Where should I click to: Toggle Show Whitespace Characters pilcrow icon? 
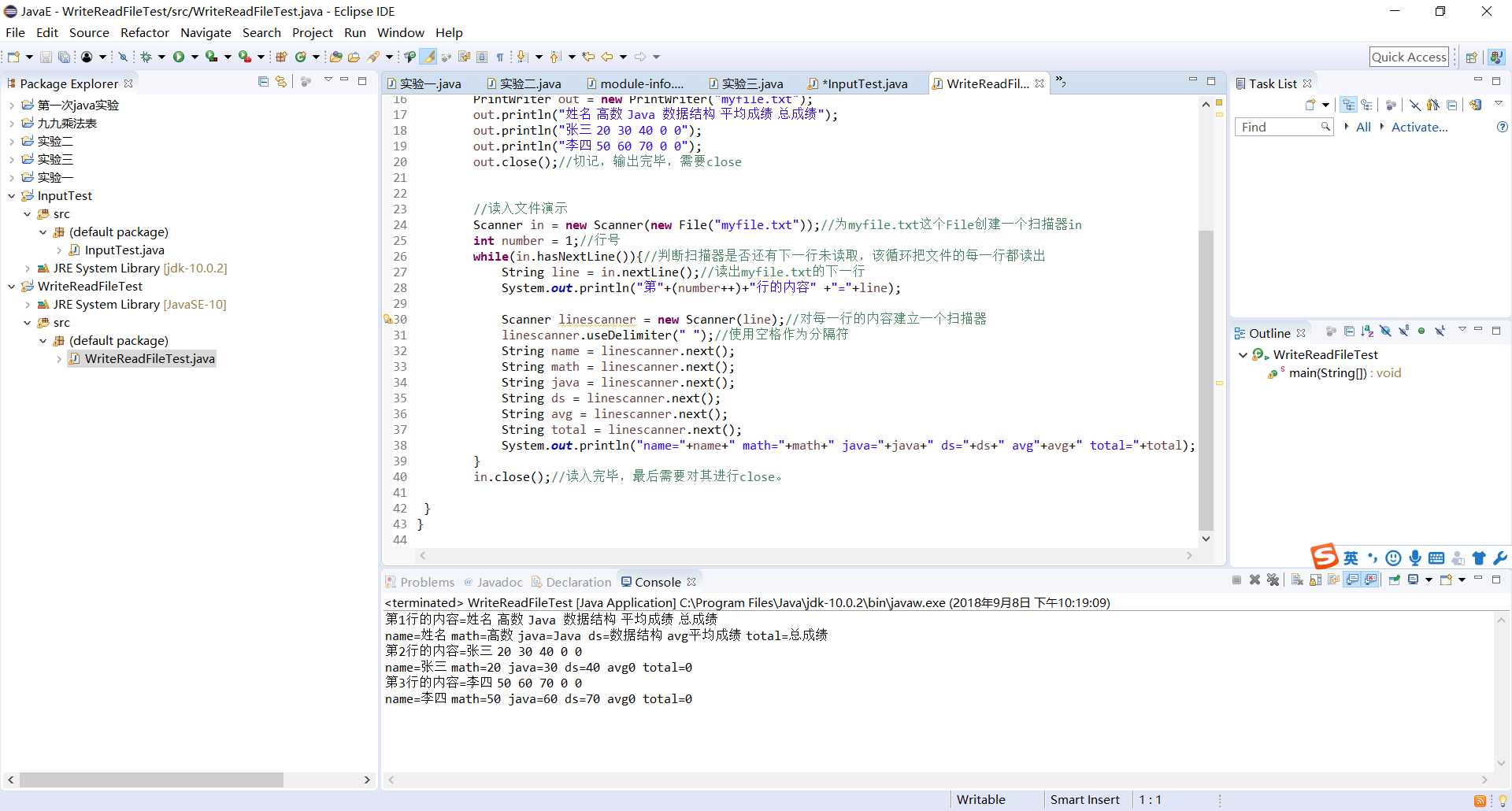[x=499, y=57]
